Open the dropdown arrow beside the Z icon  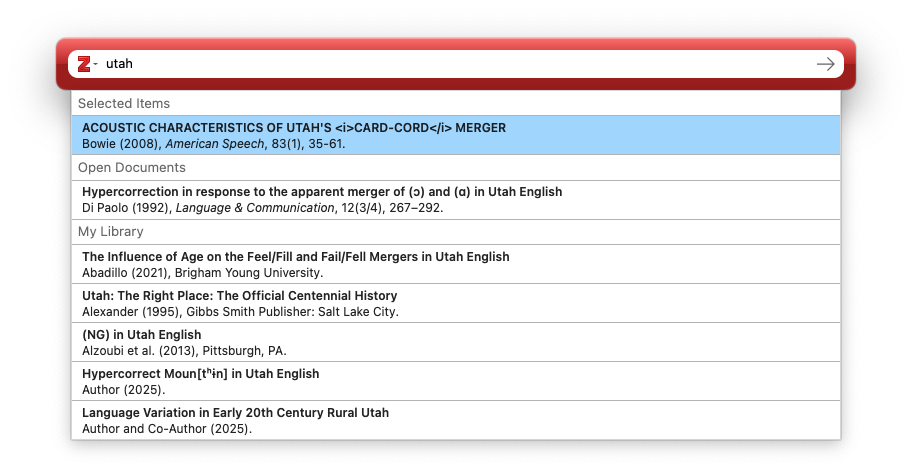[x=95, y=64]
